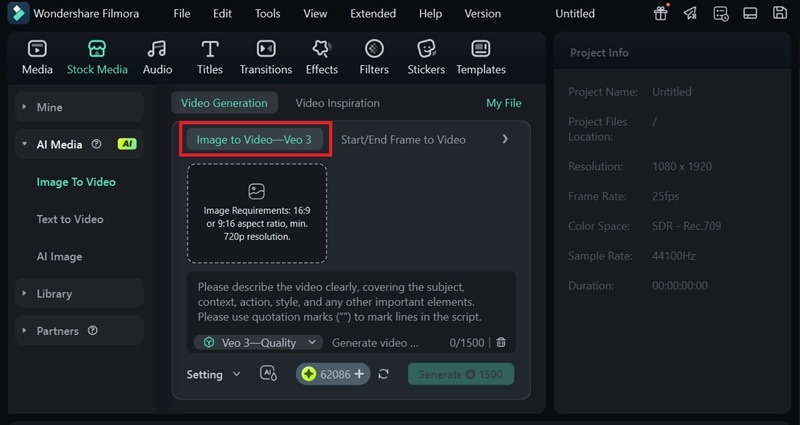Open the Filters panel
The image size is (800, 425).
[374, 57]
